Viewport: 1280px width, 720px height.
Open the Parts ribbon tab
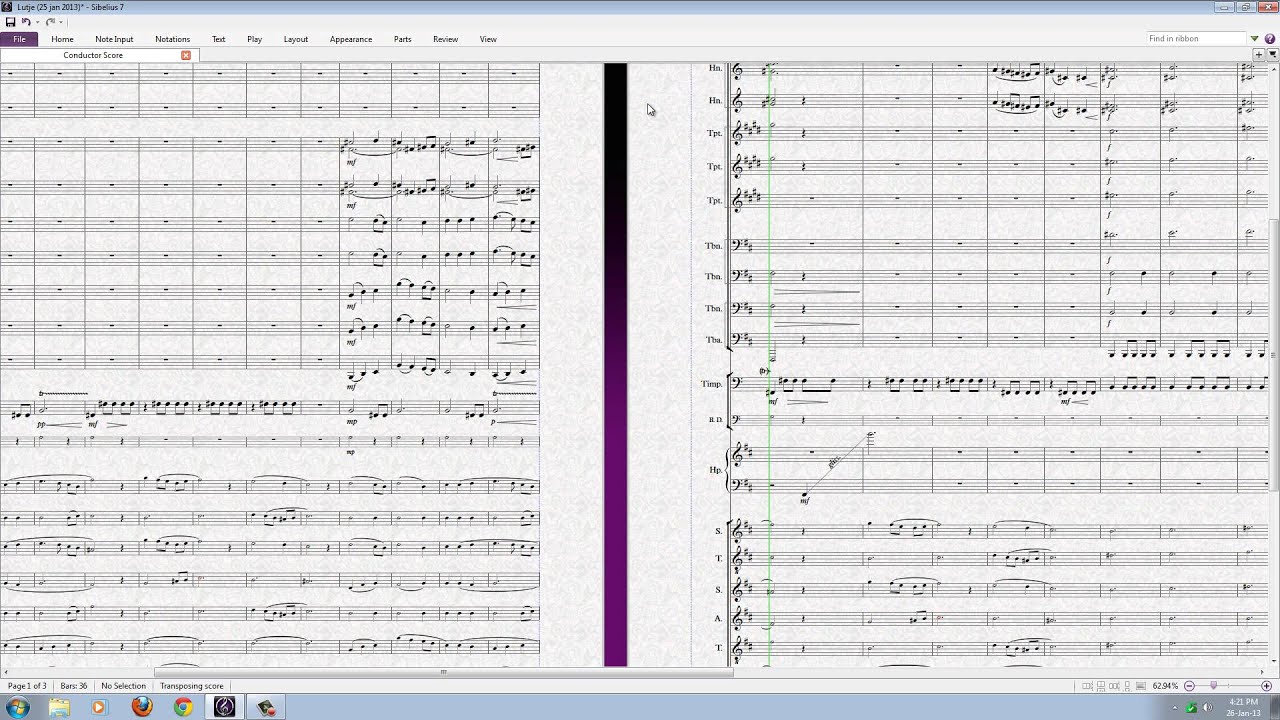402,39
